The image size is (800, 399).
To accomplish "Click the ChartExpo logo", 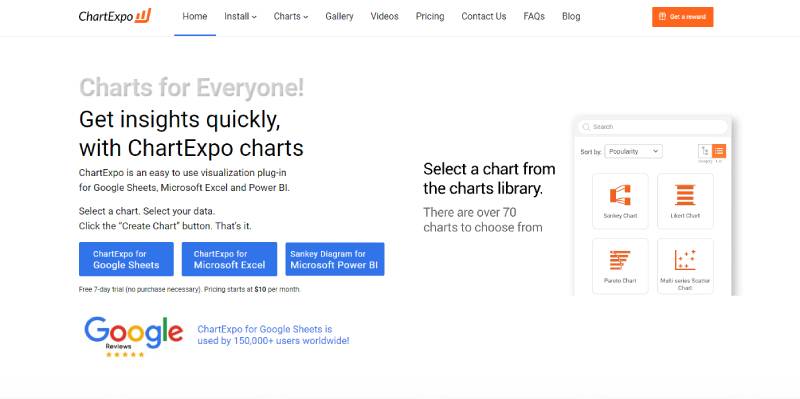I will click(115, 16).
